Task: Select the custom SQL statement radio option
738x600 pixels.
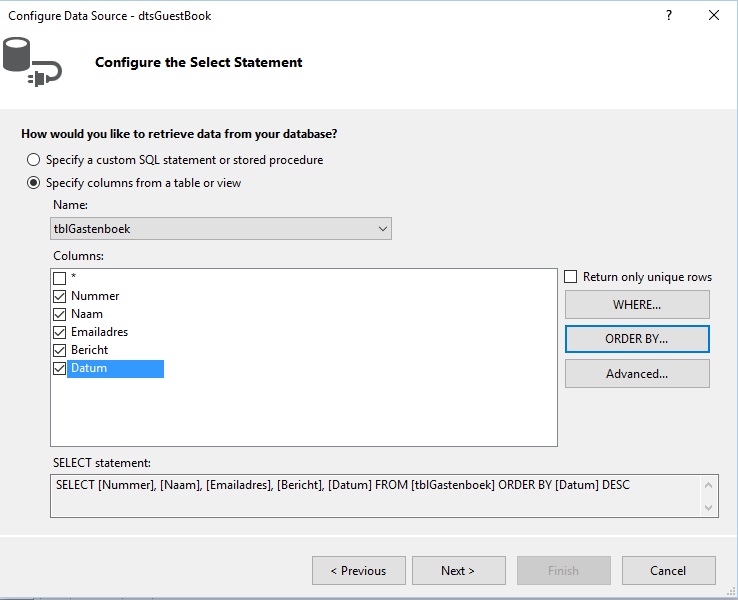Action: (x=33, y=160)
